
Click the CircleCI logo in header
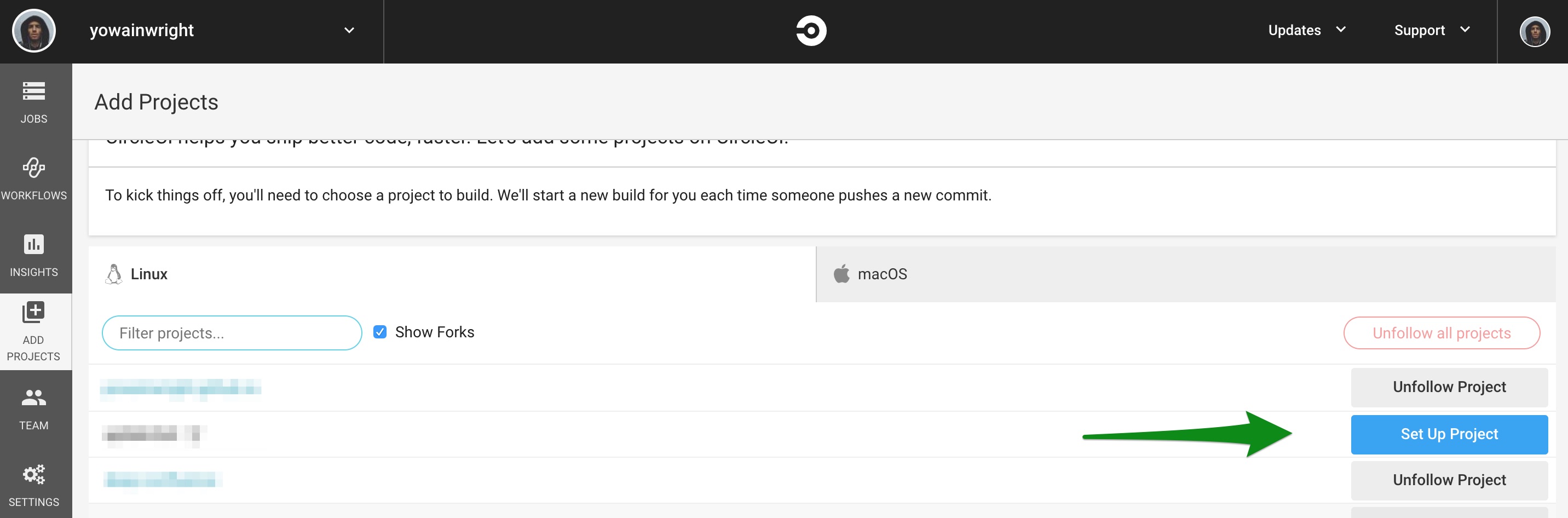[x=811, y=31]
